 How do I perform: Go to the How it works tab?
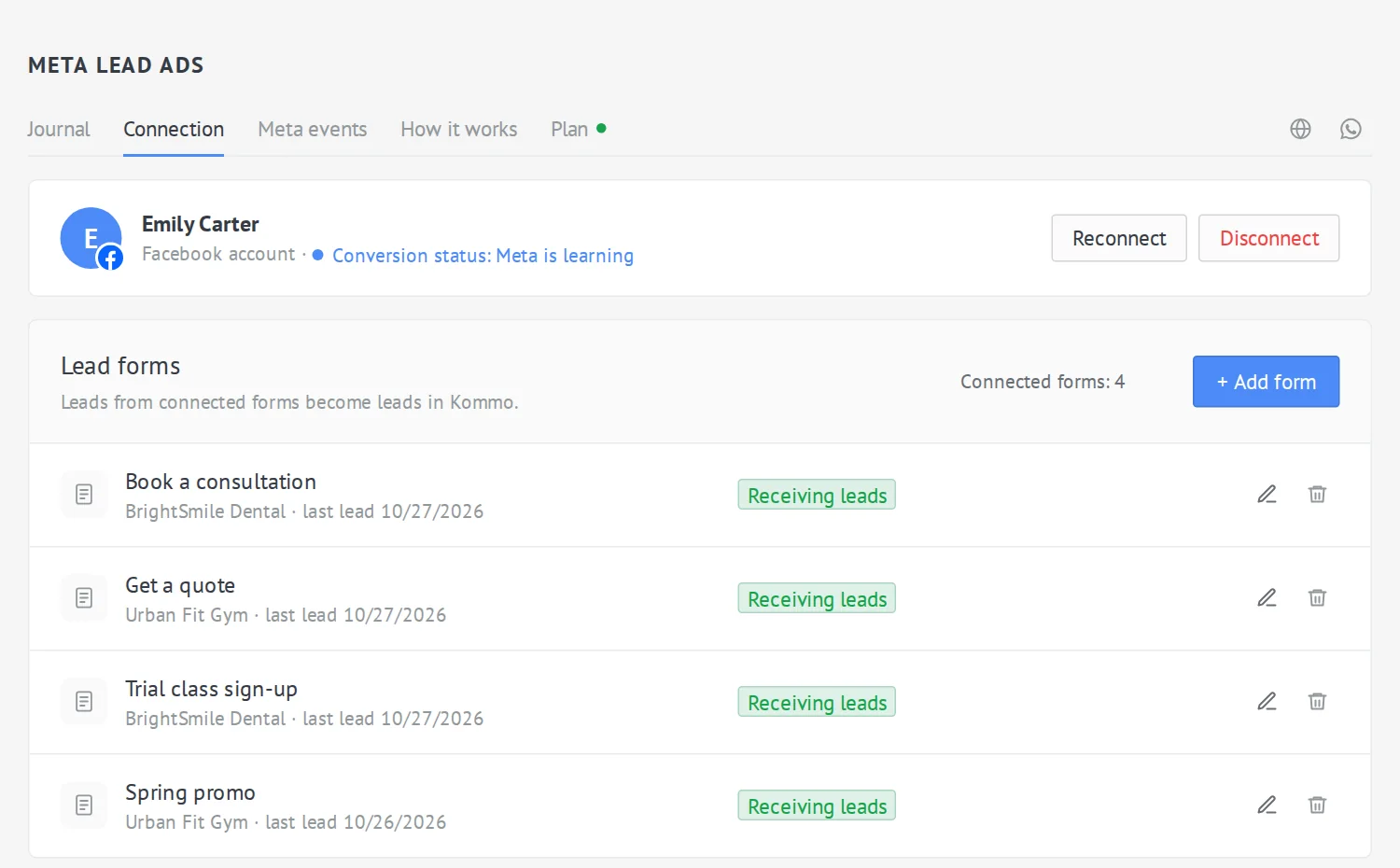click(x=459, y=129)
